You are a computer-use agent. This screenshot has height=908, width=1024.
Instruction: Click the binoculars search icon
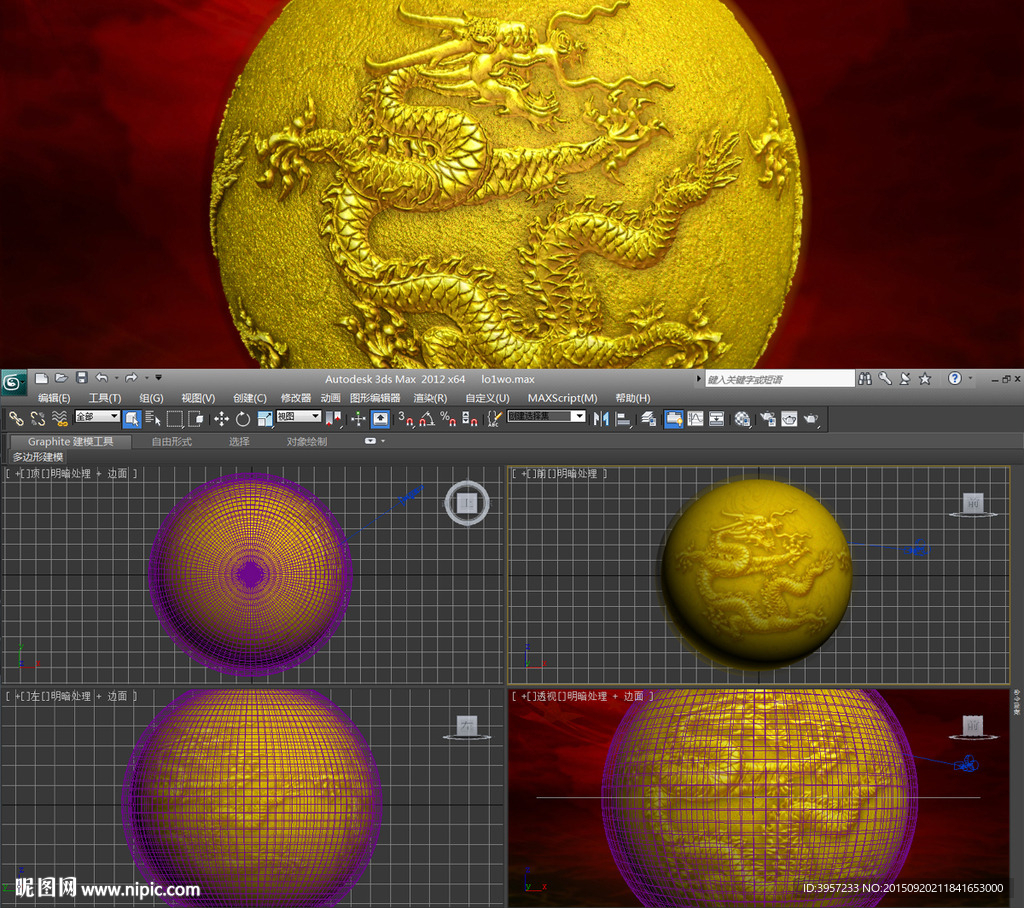point(865,378)
